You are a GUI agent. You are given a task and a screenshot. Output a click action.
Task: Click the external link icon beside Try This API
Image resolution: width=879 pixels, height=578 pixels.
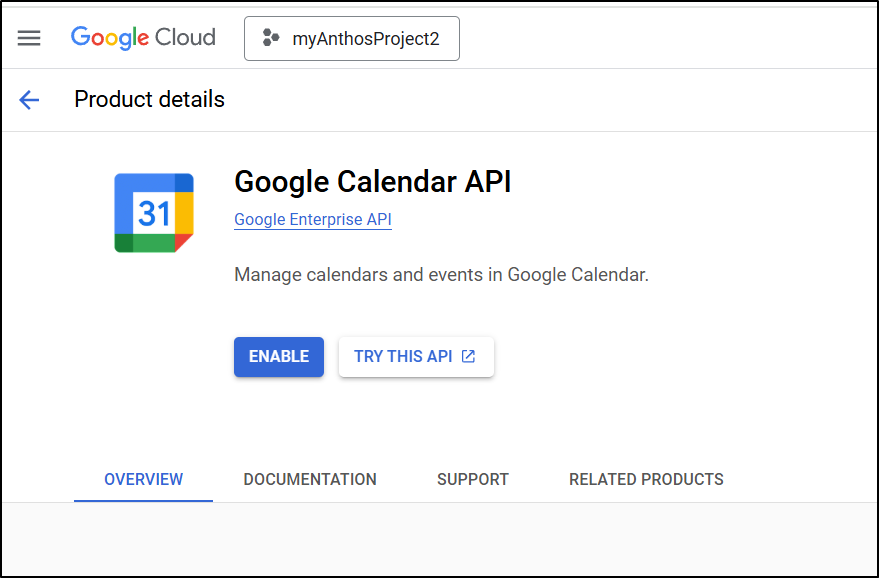click(x=468, y=356)
